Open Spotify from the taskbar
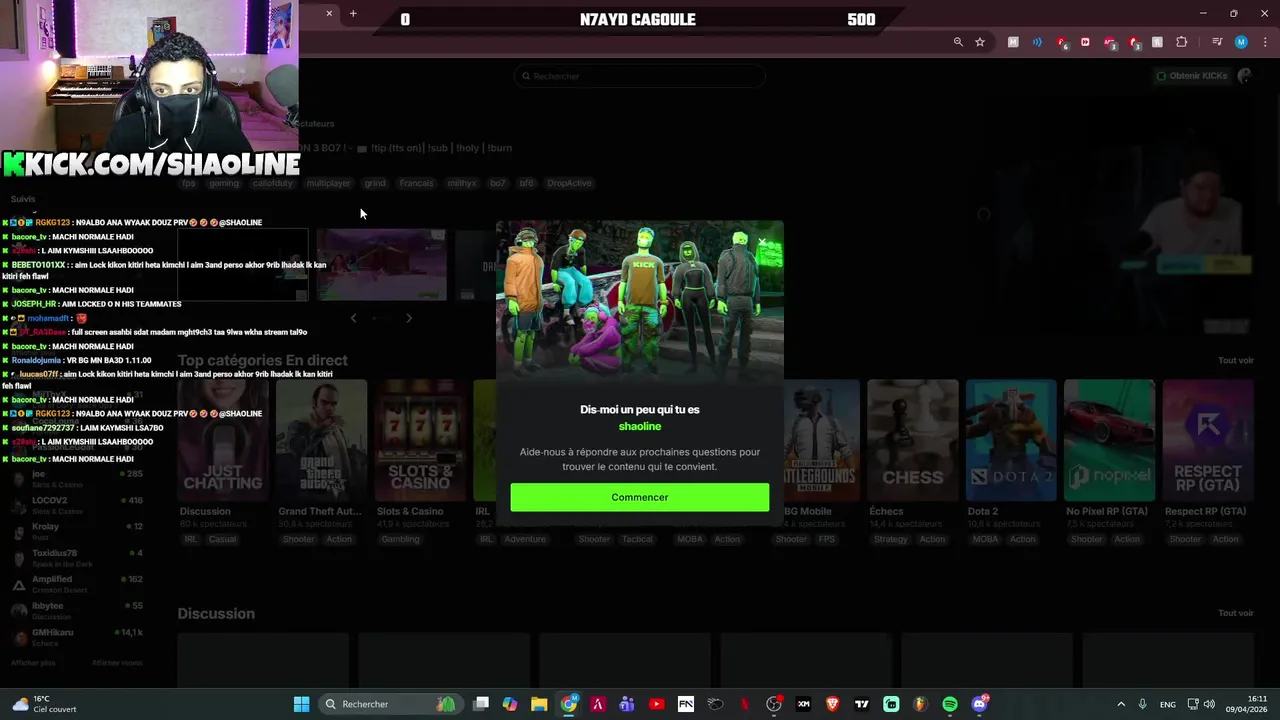 tap(950, 704)
